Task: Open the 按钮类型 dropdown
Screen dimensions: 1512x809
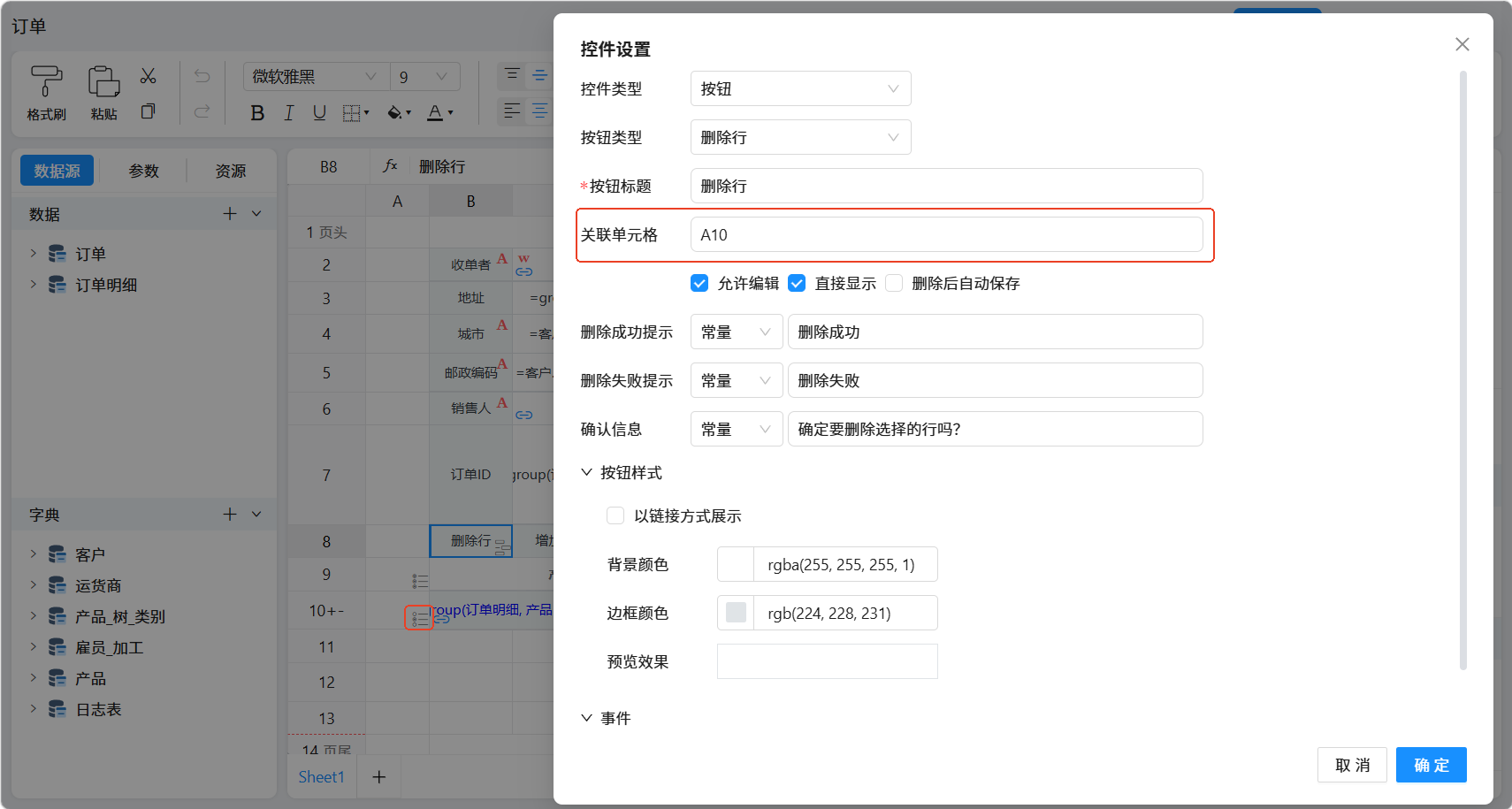Action: tap(801, 137)
